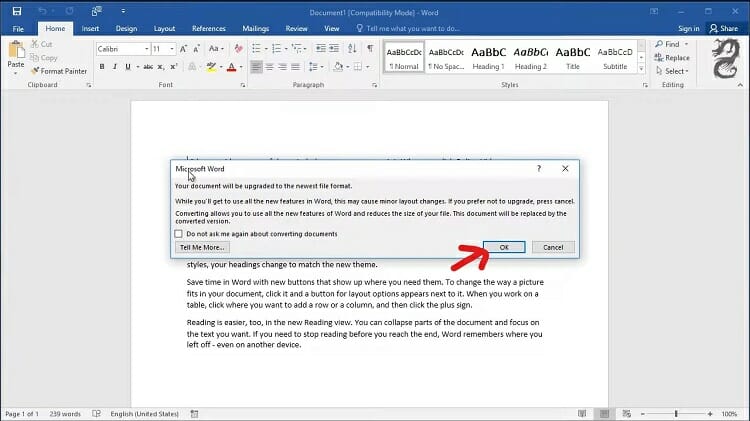750x421 pixels.
Task: Toggle Show/Hide paragraph marks
Action: (370, 48)
